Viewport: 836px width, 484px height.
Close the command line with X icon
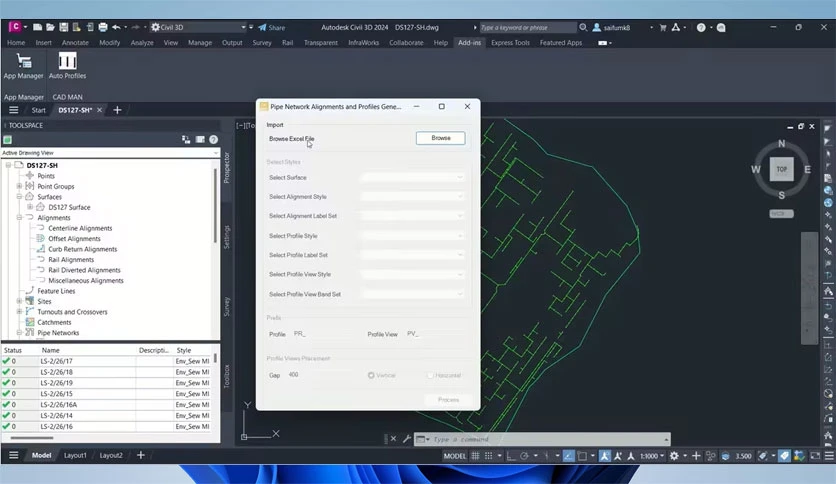point(393,439)
